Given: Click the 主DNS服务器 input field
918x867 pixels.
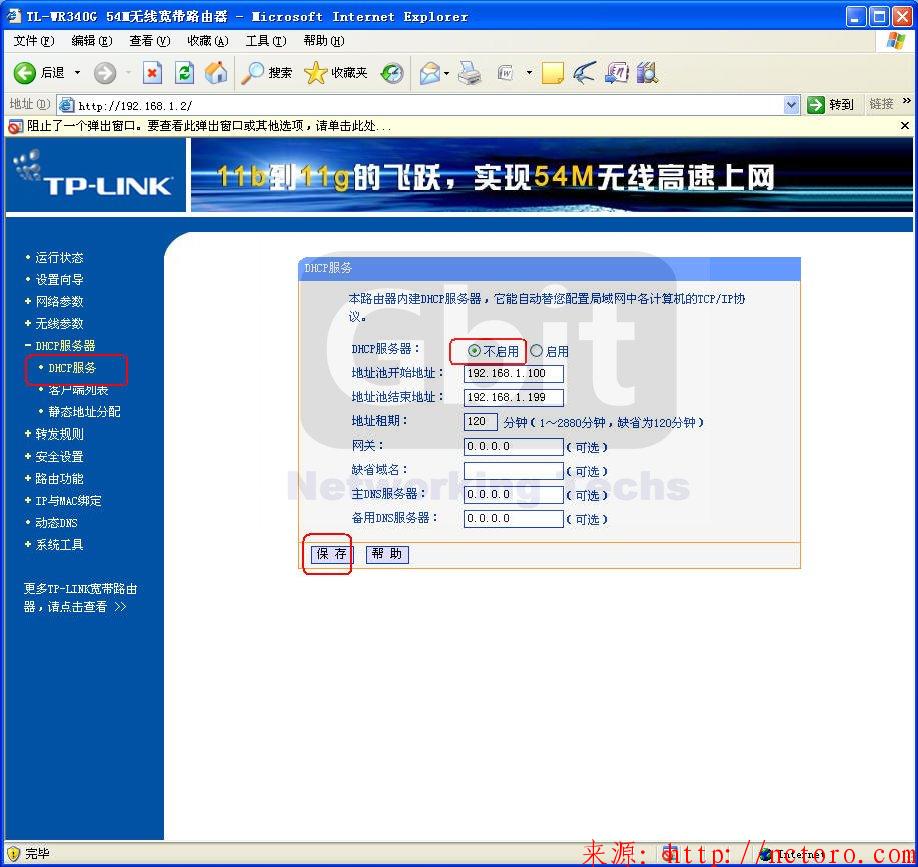Looking at the screenshot, I should pyautogui.click(x=514, y=495).
